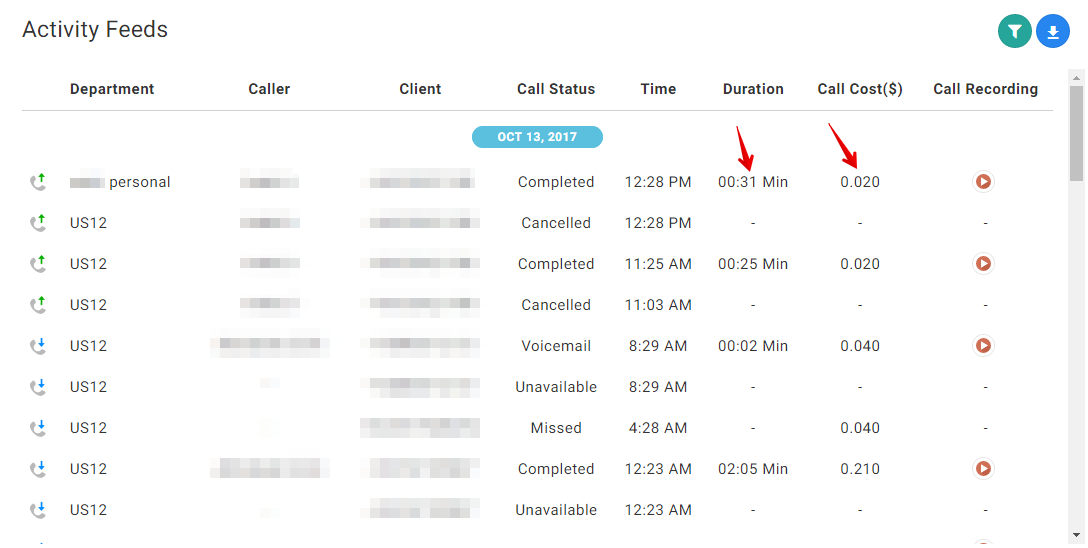The width and height of the screenshot is (1088, 548).
Task: Click the scrollbar up arrow
Action: coord(1076,77)
